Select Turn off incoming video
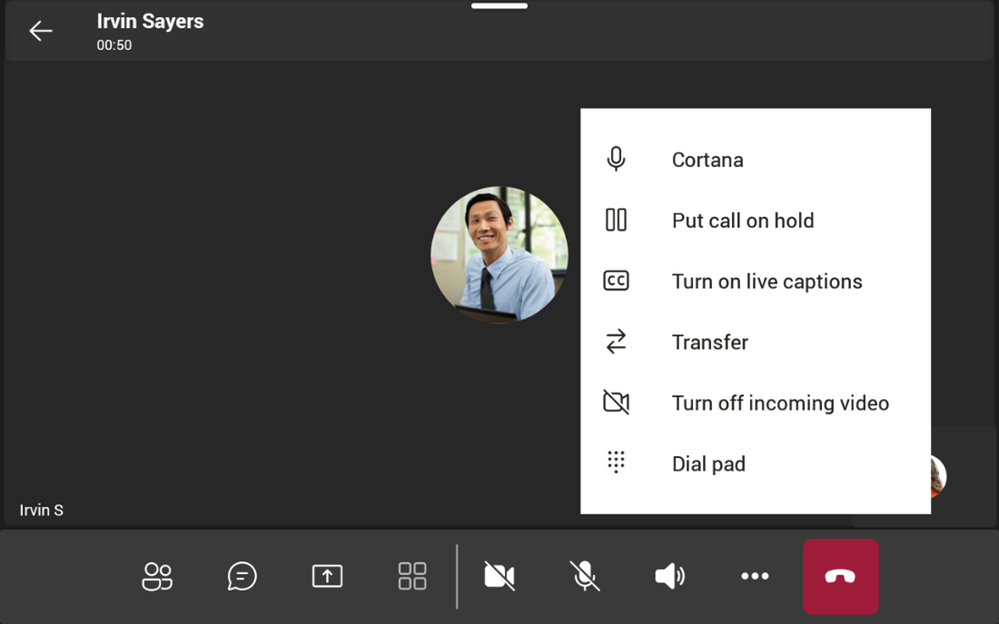 pyautogui.click(x=780, y=404)
